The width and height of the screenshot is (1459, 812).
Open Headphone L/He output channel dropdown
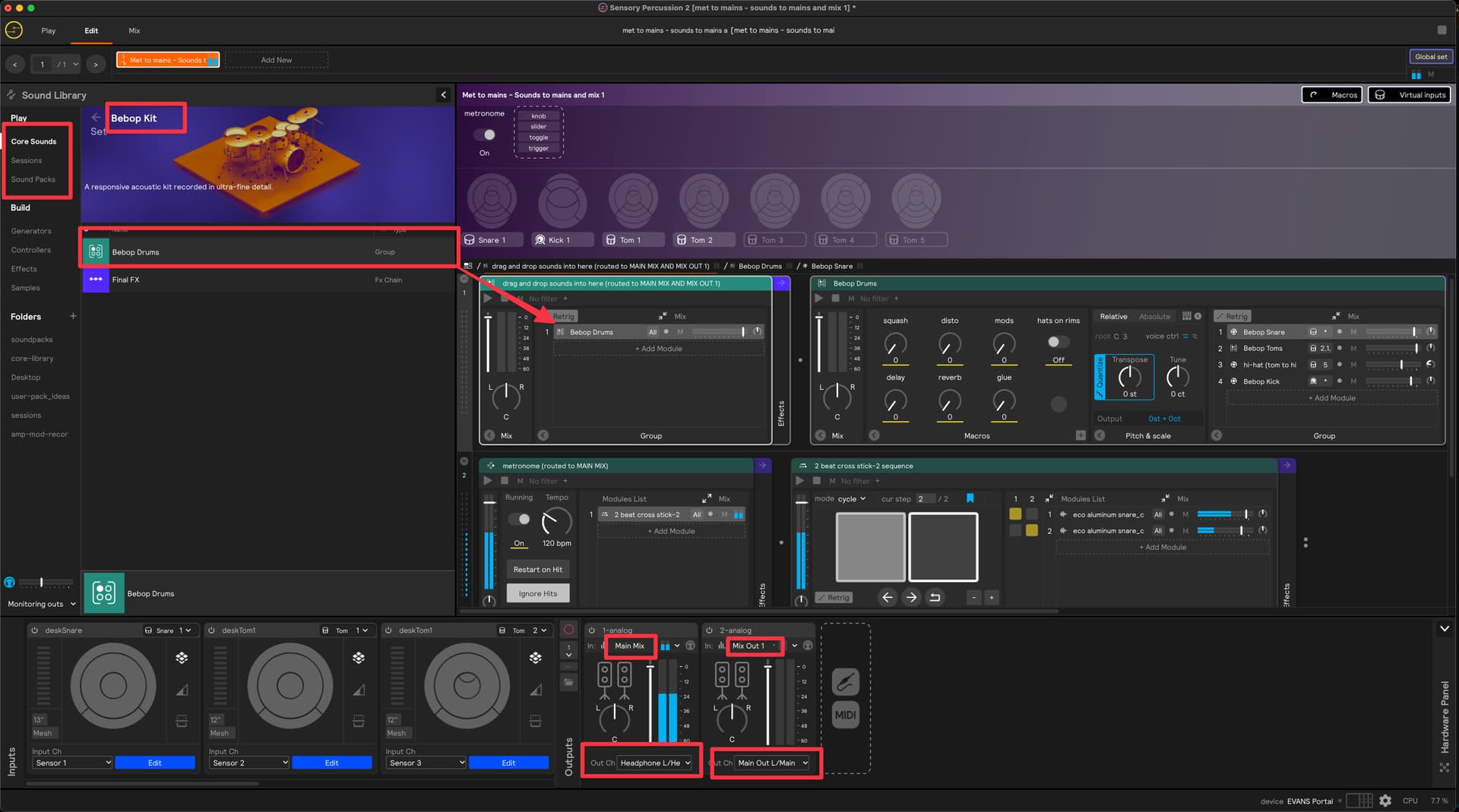click(654, 763)
